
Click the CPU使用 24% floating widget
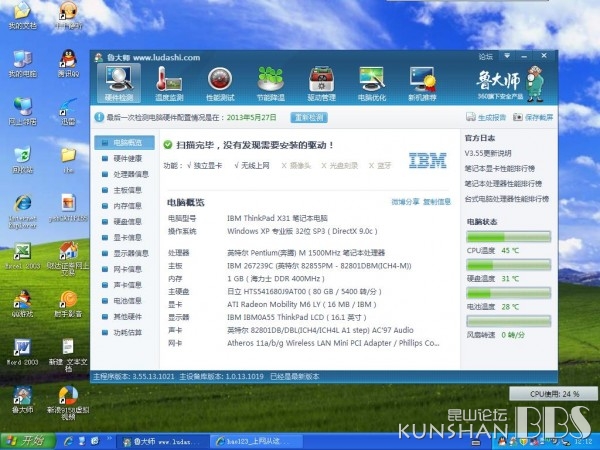(x=554, y=394)
